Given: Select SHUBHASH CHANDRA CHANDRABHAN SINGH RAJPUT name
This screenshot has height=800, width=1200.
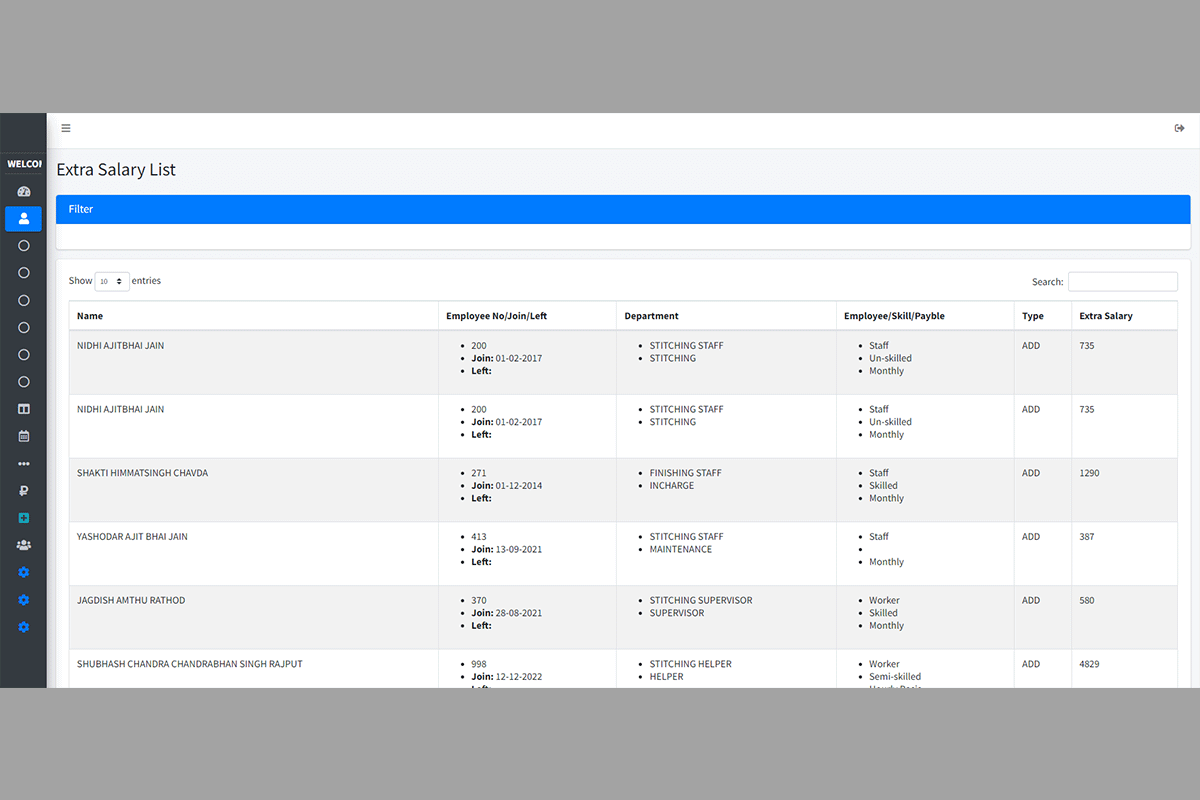Looking at the screenshot, I should tap(189, 664).
